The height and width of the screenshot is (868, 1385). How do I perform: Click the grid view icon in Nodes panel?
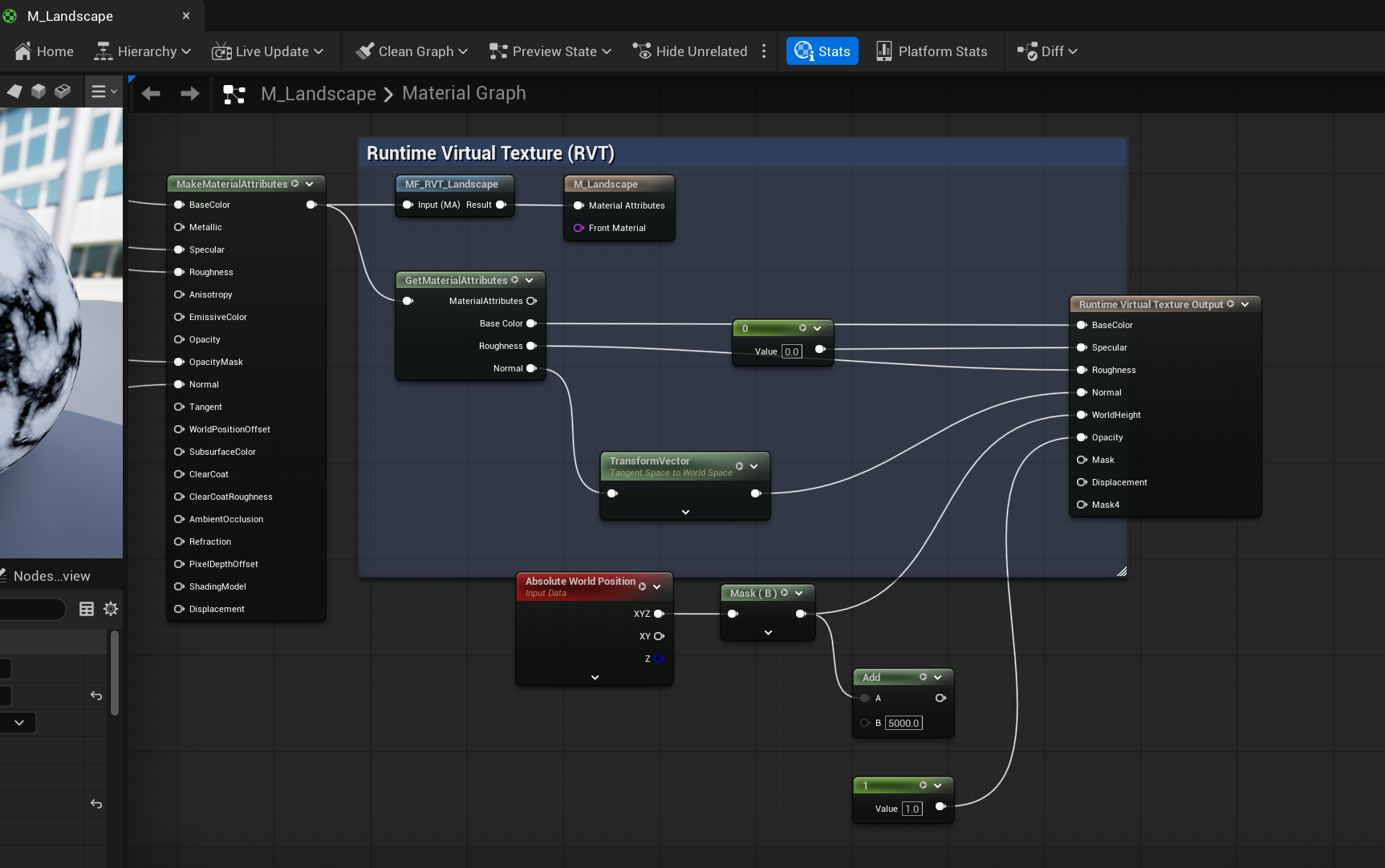(x=87, y=609)
